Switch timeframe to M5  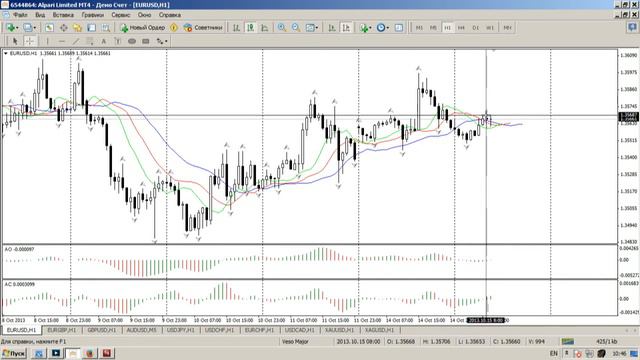click(x=433, y=28)
